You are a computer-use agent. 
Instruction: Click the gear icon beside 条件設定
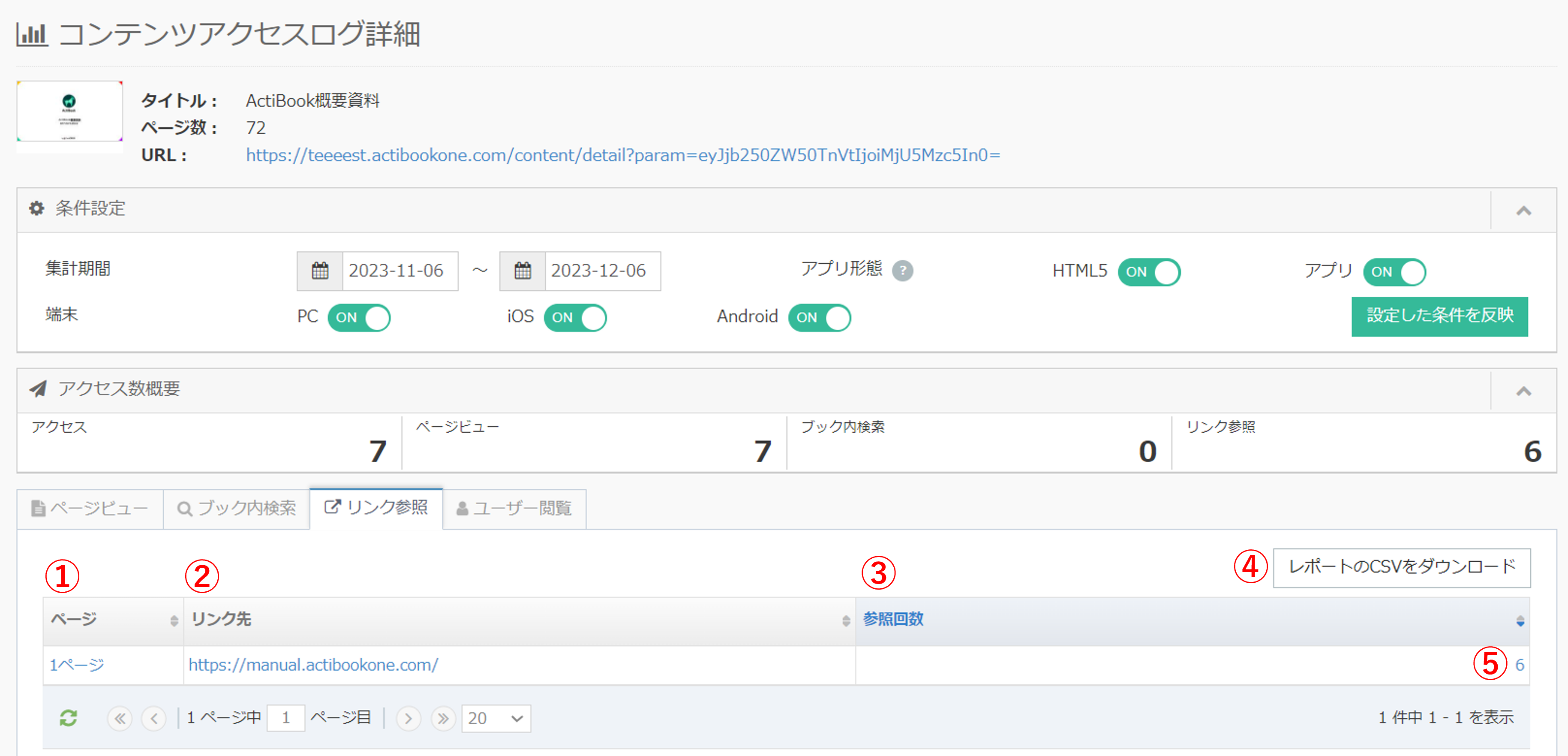(36, 208)
